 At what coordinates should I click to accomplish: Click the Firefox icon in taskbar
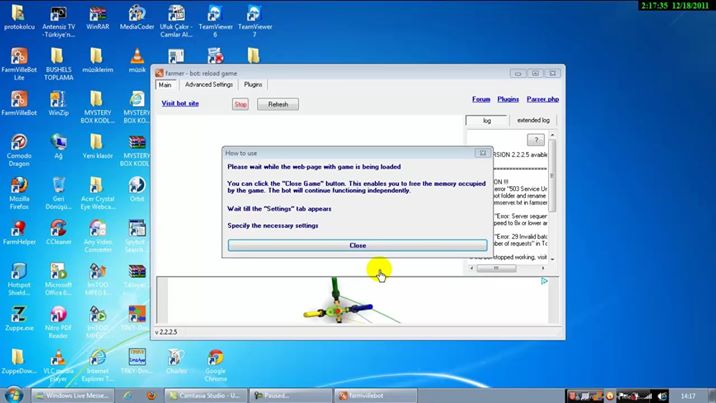click(152, 396)
